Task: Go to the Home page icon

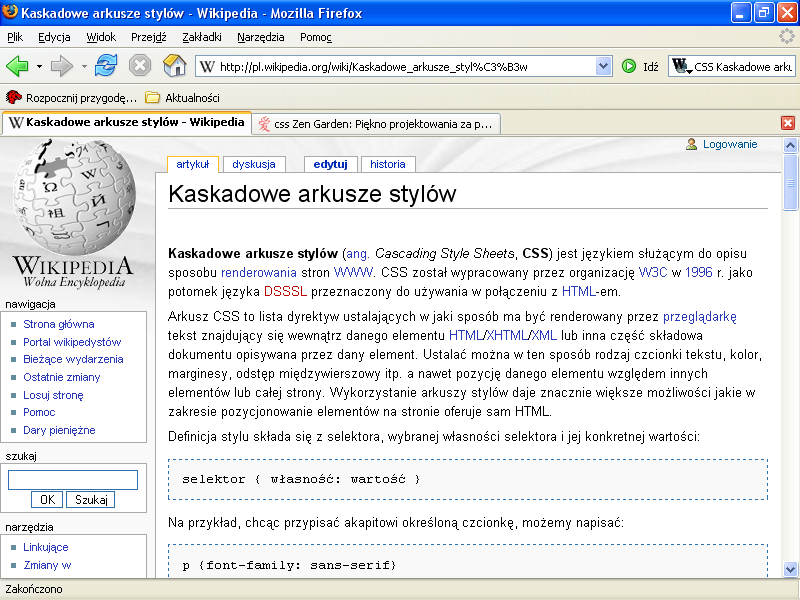Action: coord(174,66)
